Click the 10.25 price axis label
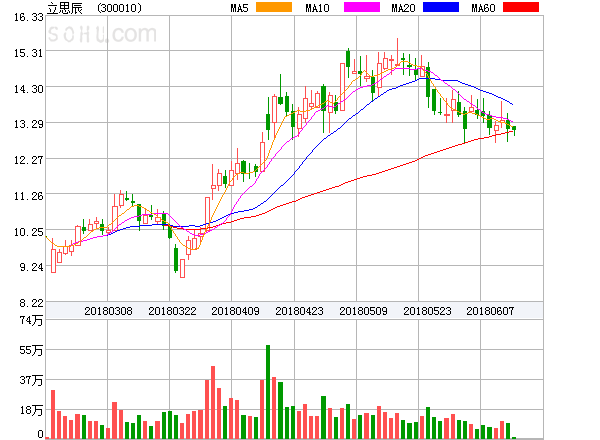The width and height of the screenshot is (600, 440). coord(29,232)
